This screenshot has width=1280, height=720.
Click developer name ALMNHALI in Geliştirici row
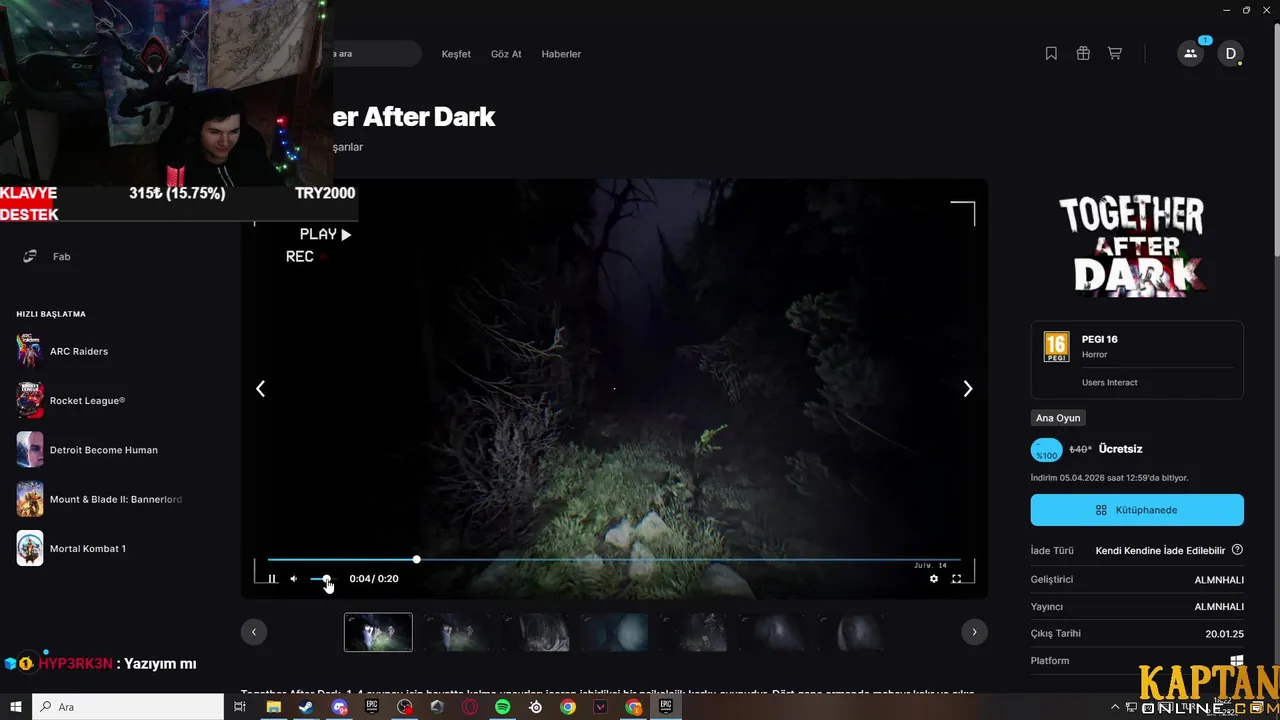coord(1219,580)
